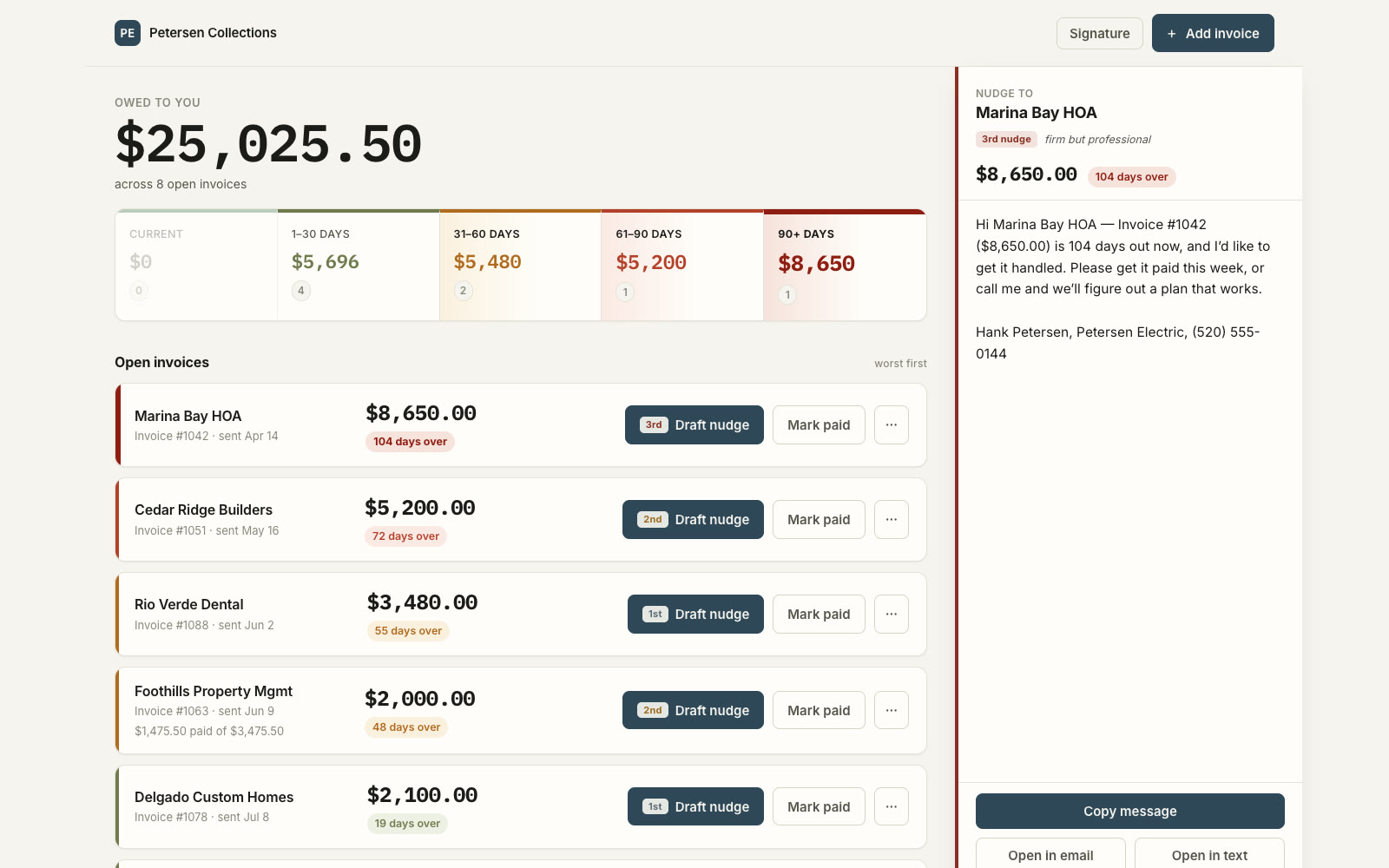Open more options for Delgado Custom Homes invoice
Viewport: 1389px width, 868px height.
click(892, 807)
